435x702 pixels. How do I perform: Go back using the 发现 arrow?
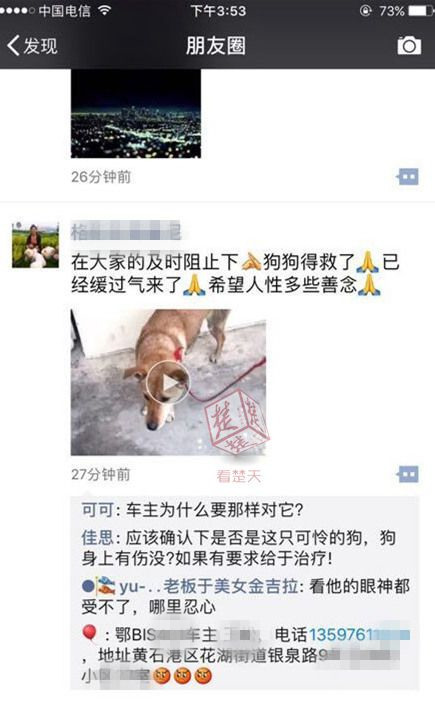point(32,46)
